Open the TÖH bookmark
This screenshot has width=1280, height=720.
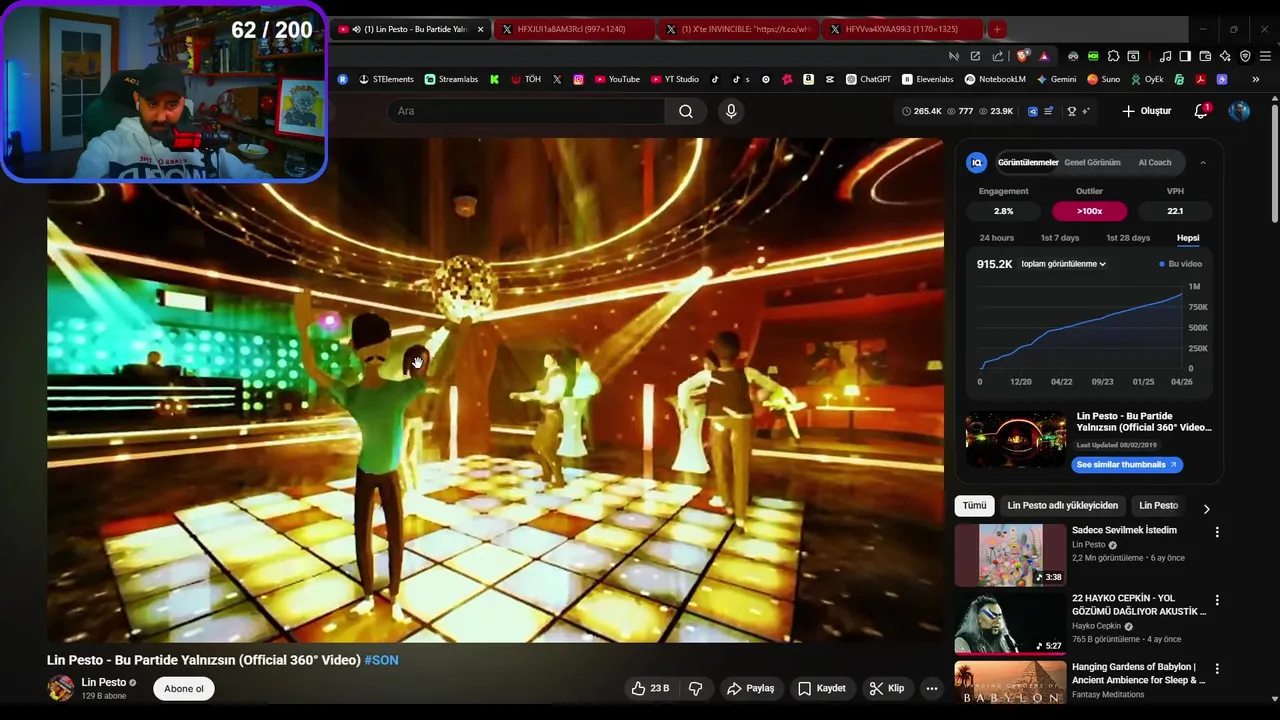526,79
